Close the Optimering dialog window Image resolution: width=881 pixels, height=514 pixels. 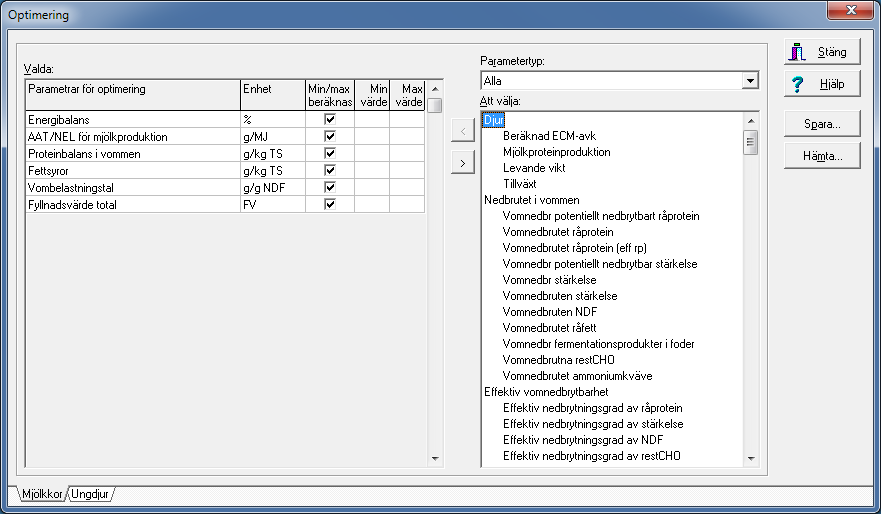[851, 10]
